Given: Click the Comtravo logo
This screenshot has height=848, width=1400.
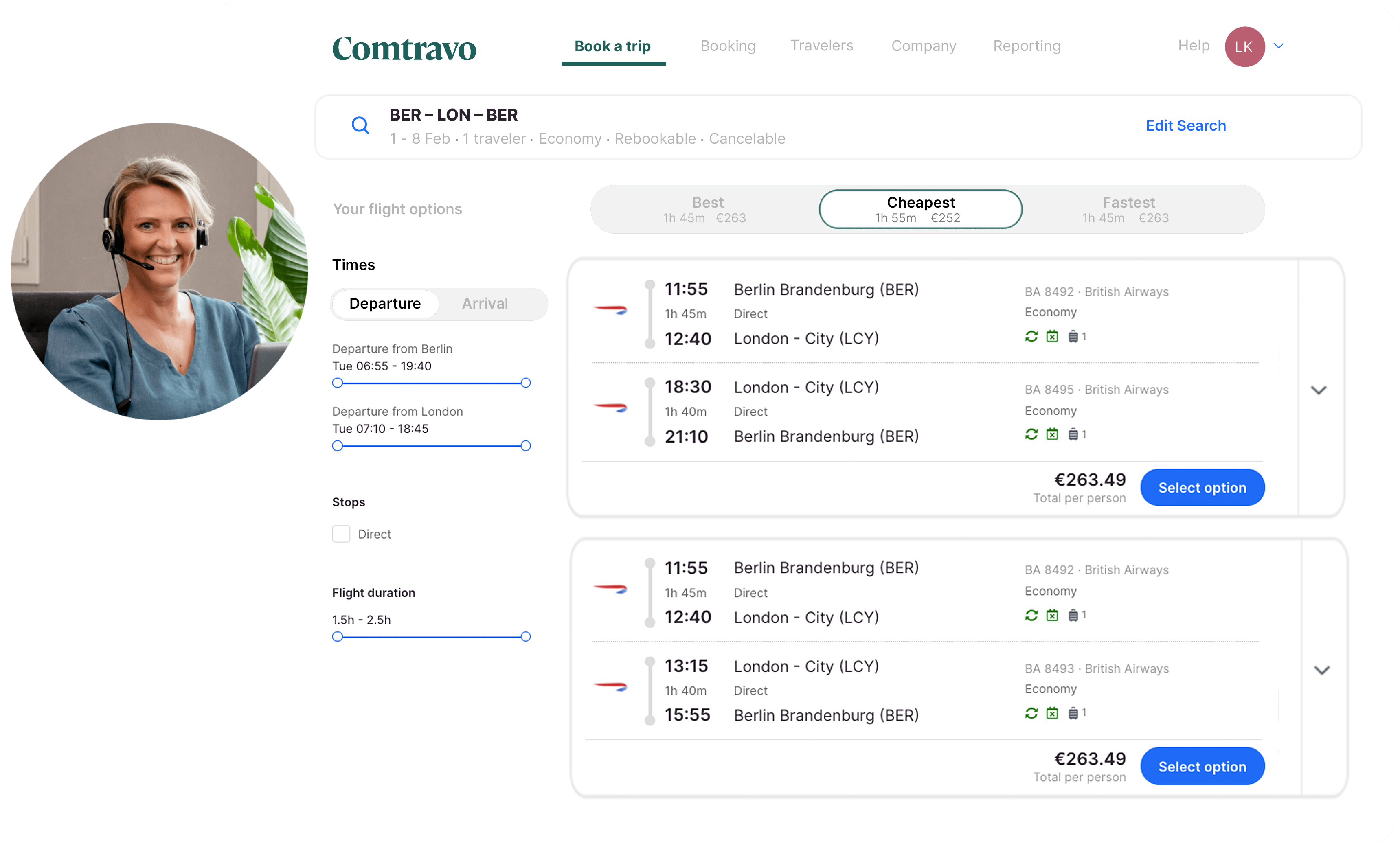Looking at the screenshot, I should click(x=404, y=49).
